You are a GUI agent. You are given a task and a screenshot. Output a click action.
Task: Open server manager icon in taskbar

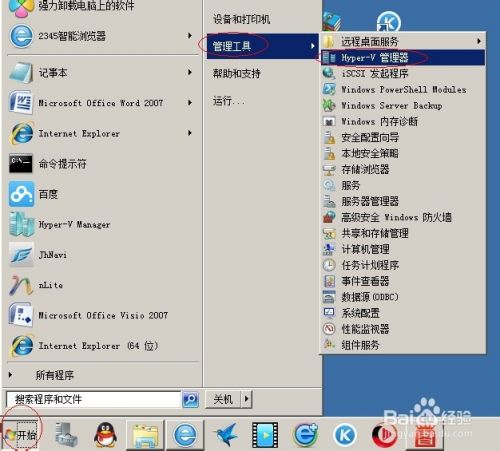click(x=66, y=434)
